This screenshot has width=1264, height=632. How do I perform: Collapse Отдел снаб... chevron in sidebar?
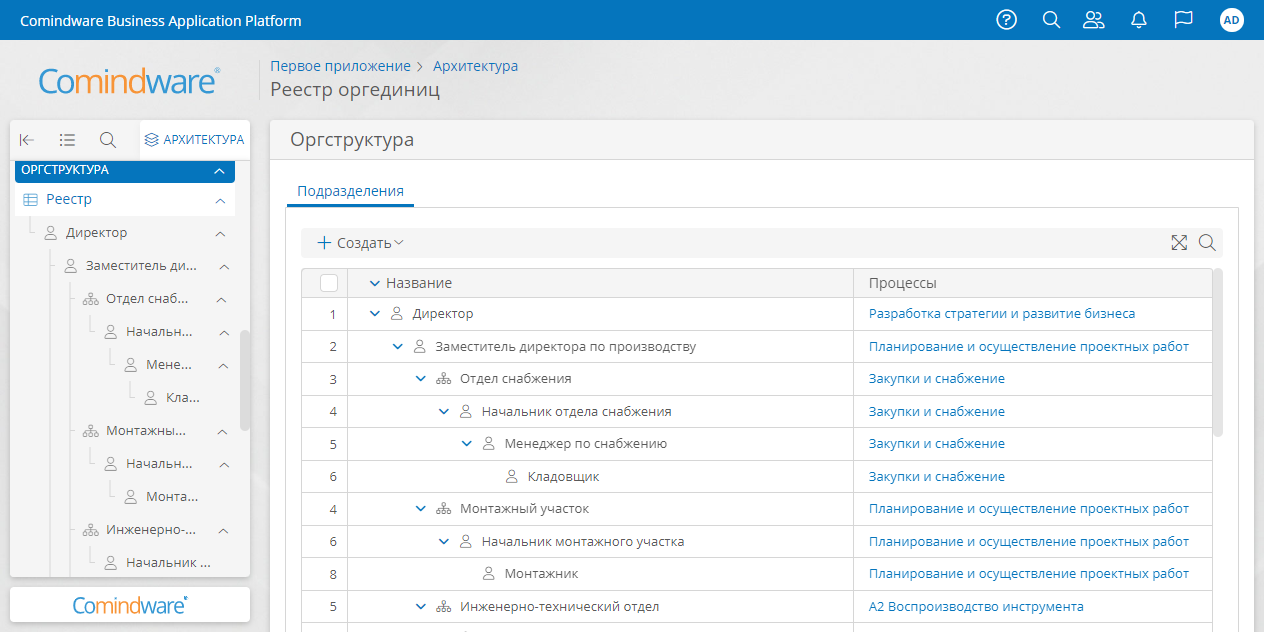point(222,300)
